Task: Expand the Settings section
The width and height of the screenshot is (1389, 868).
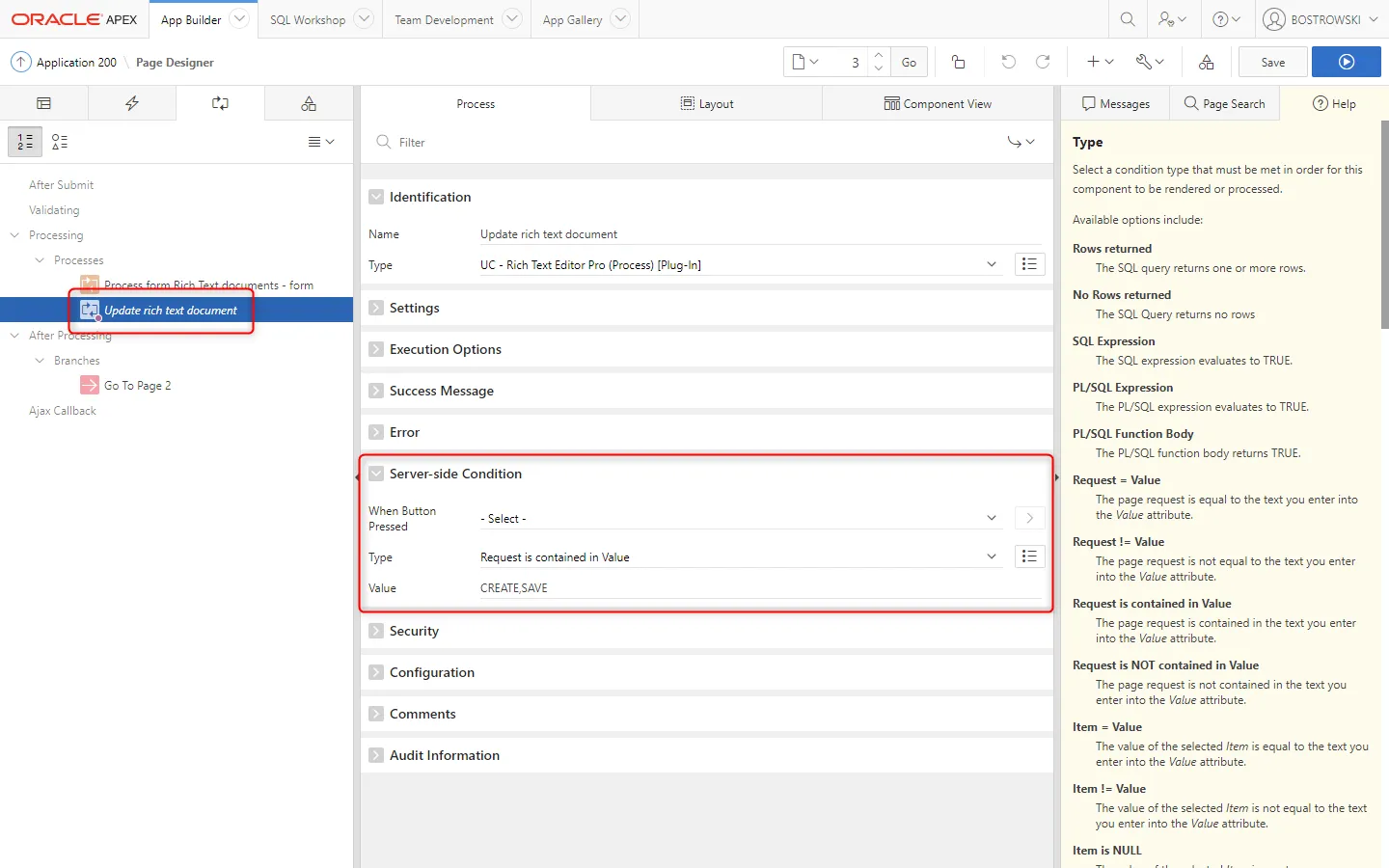Action: [x=376, y=308]
